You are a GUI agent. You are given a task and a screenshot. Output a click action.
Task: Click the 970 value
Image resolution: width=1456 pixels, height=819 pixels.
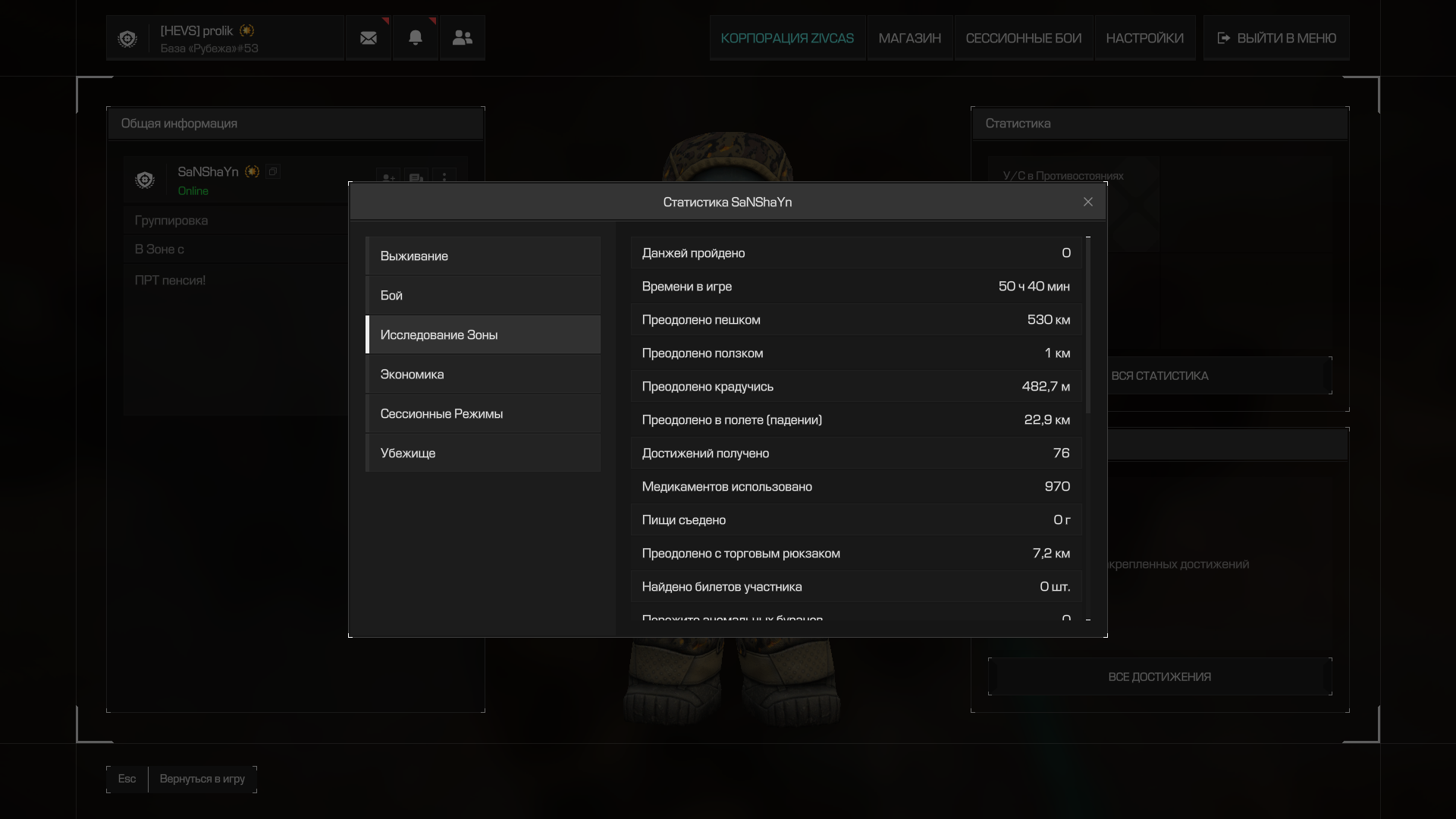[1057, 487]
